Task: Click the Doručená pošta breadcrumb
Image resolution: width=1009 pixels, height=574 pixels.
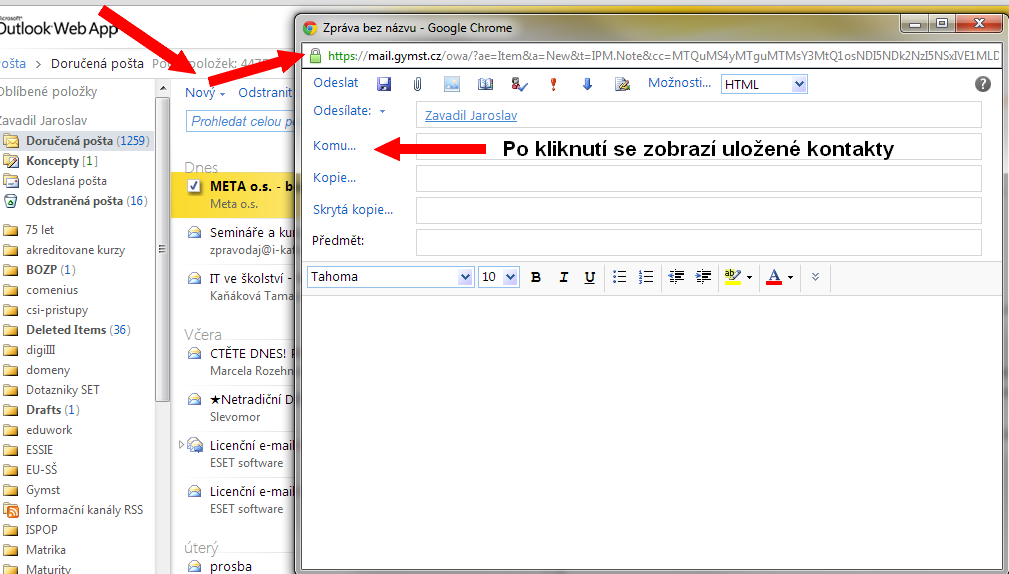Action: (97, 64)
